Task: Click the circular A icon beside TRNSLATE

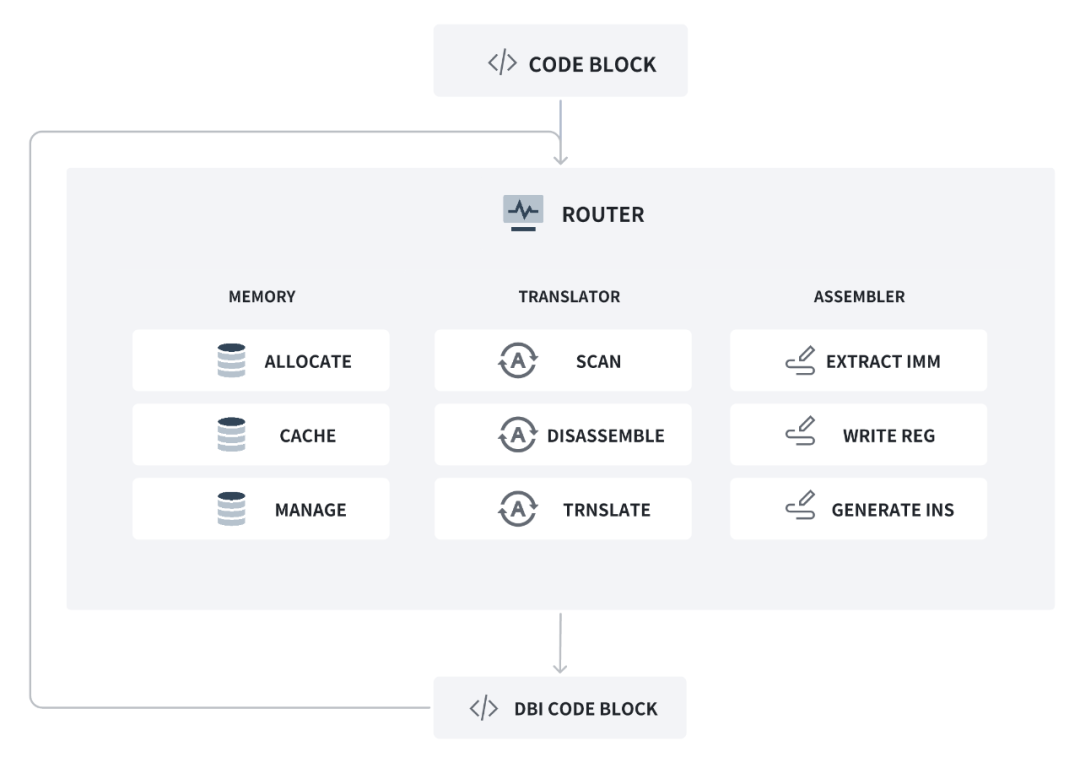Action: pyautogui.click(x=517, y=509)
